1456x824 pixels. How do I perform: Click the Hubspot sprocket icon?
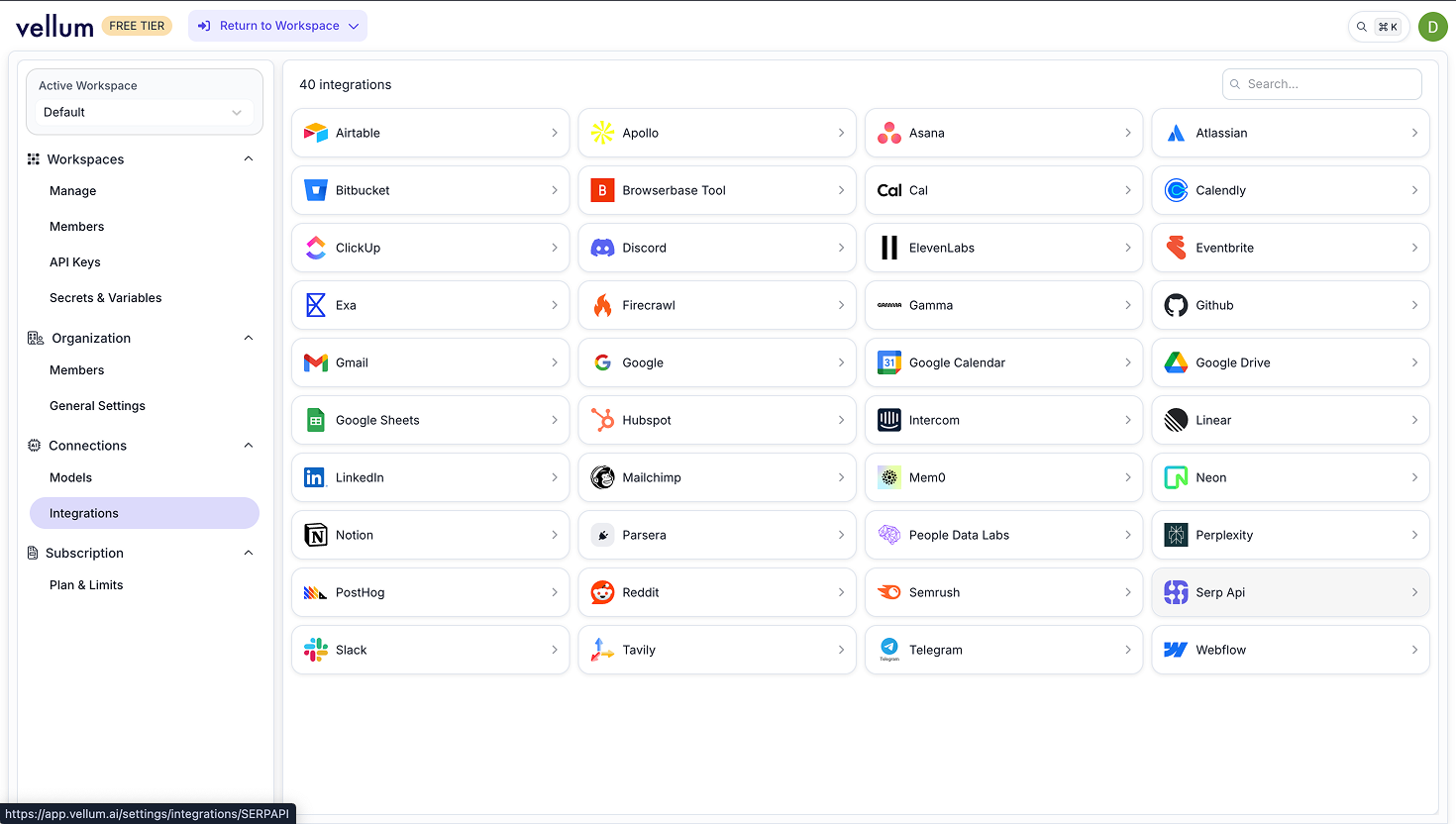pyautogui.click(x=602, y=420)
